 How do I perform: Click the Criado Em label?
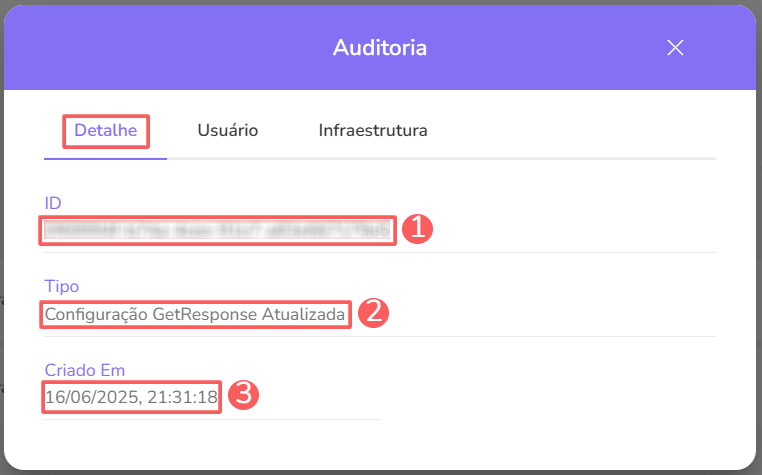point(84,370)
